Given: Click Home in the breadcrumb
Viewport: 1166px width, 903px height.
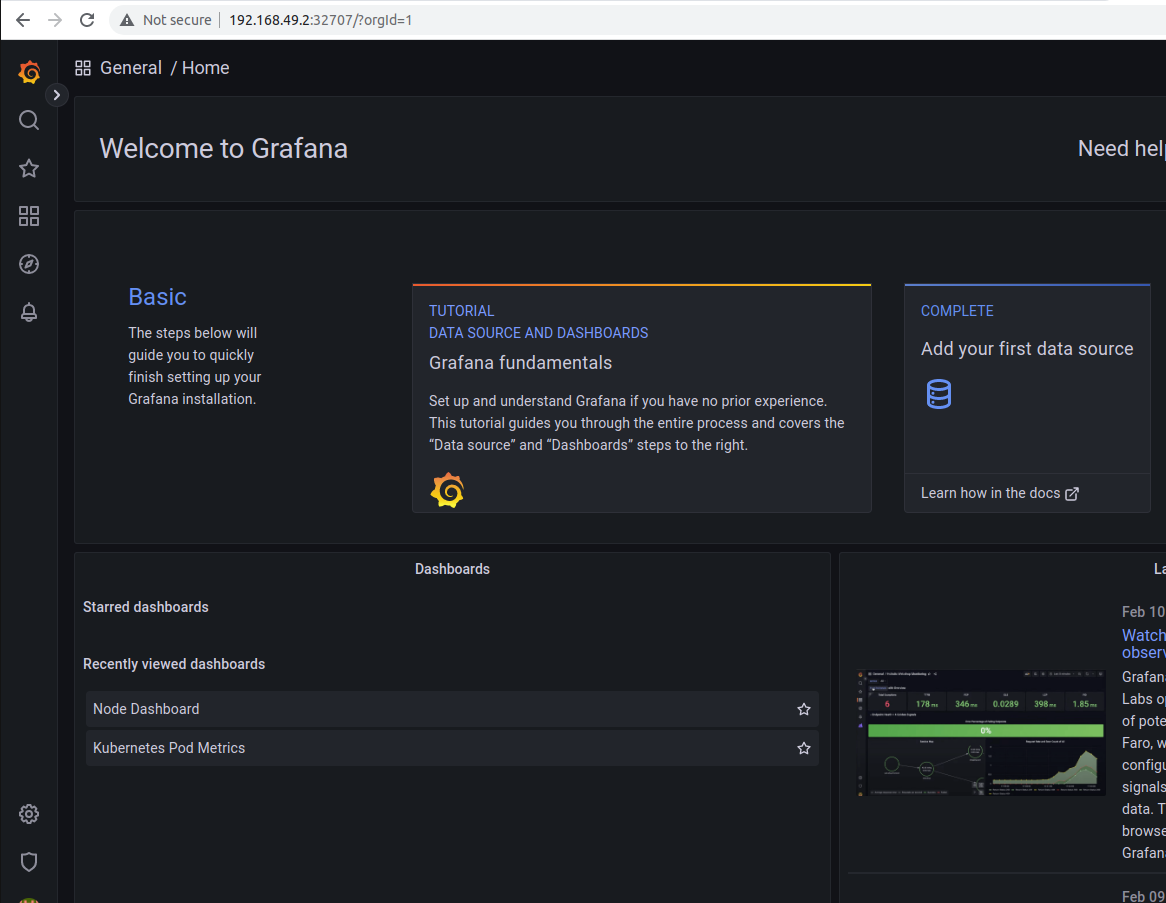Looking at the screenshot, I should (206, 68).
